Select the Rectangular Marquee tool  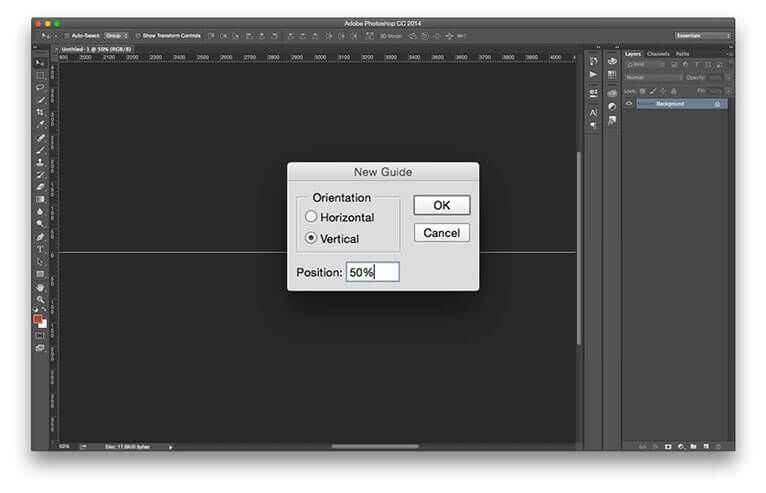click(x=40, y=75)
